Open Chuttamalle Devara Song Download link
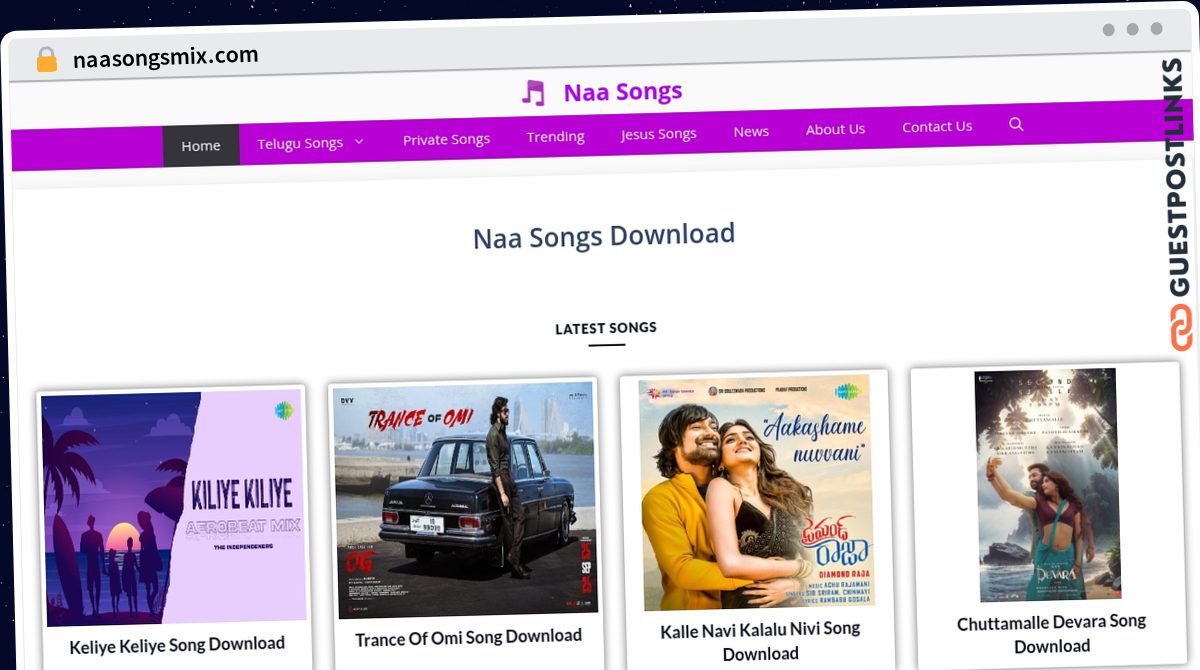1200x670 pixels. (x=1052, y=633)
